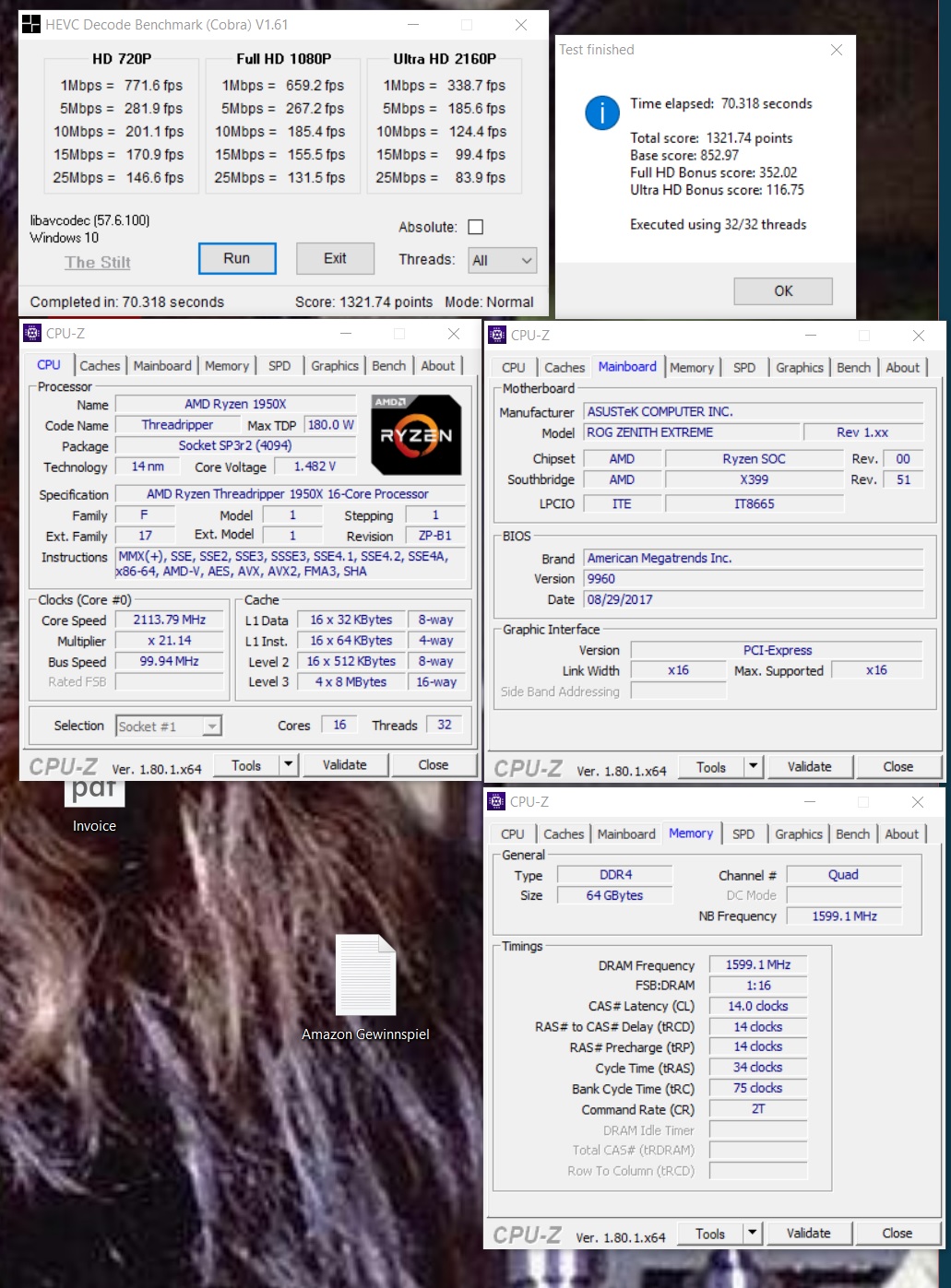Switch to Caches tab in CPU window

coord(100,366)
